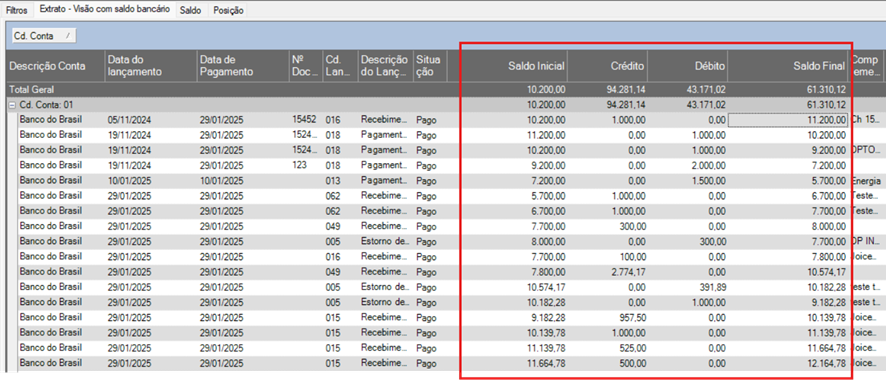Select the 7.200,00 Saldo Final cell
This screenshot has width=886, height=380.
point(828,165)
